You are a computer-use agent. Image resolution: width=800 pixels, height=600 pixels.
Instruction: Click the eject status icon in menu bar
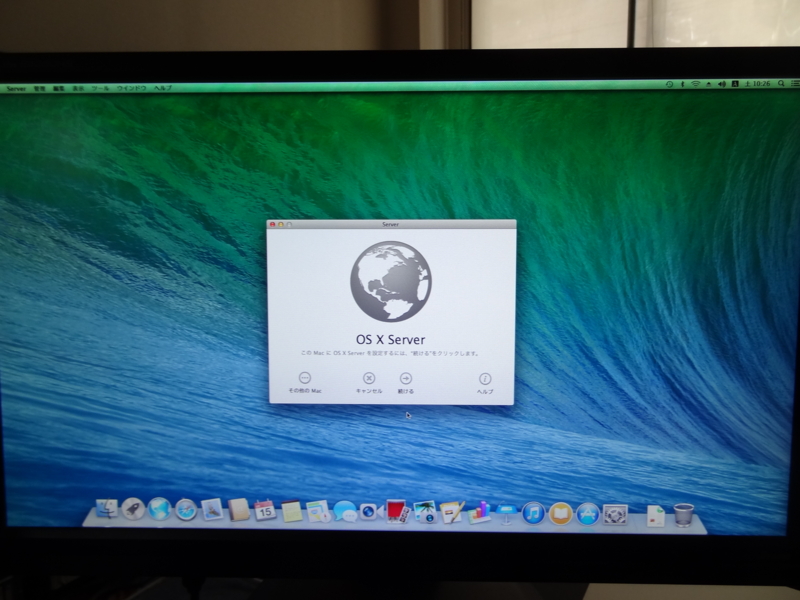(708, 84)
